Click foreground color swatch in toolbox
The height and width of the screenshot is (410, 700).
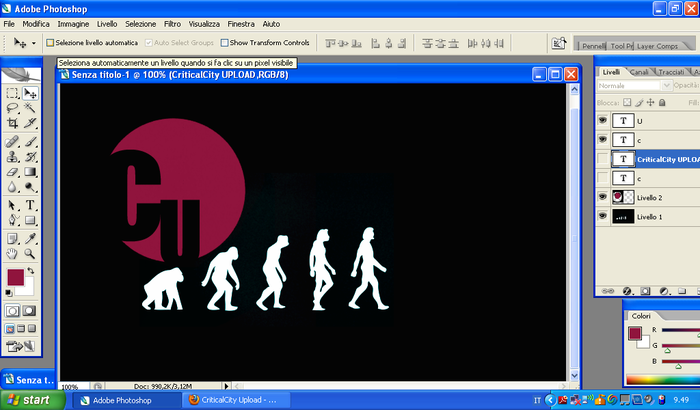(16, 277)
